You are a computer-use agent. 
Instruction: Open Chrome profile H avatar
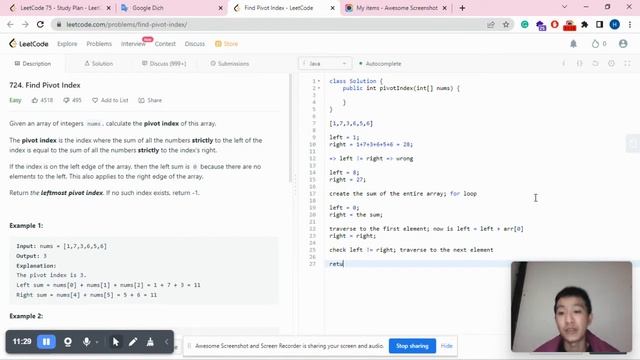coord(614,25)
